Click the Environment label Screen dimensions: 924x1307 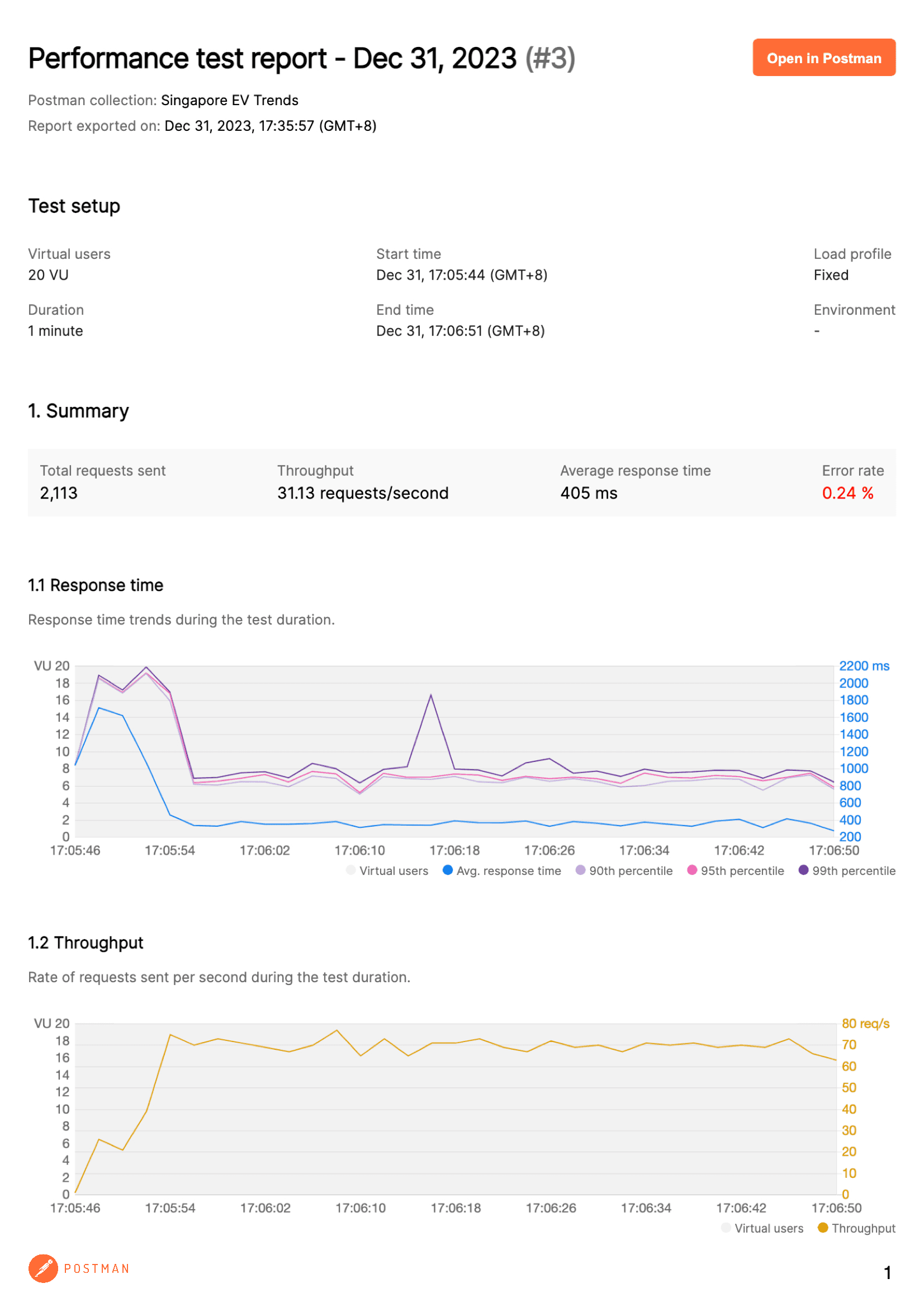pyautogui.click(x=854, y=310)
